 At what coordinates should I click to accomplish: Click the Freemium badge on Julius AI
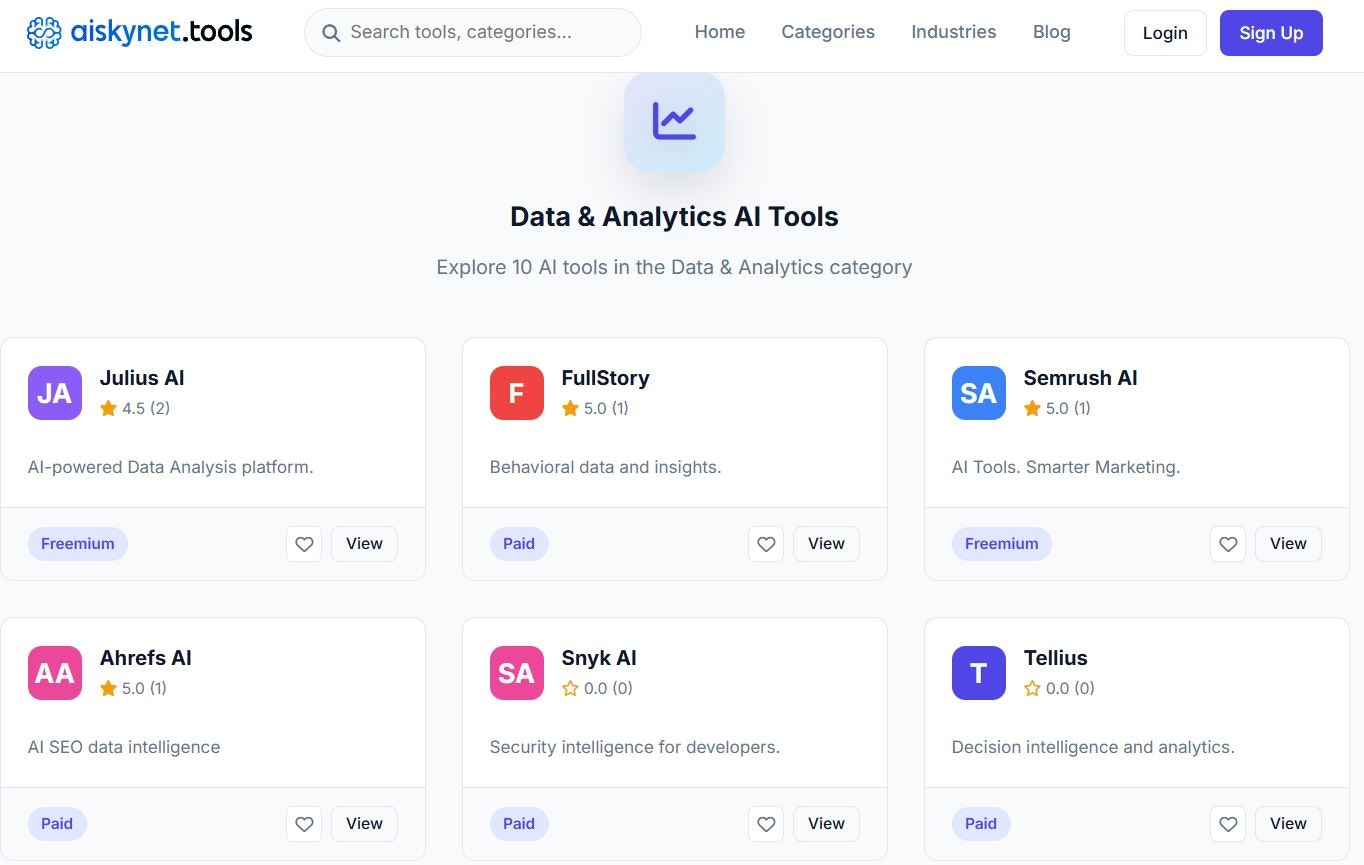point(77,543)
